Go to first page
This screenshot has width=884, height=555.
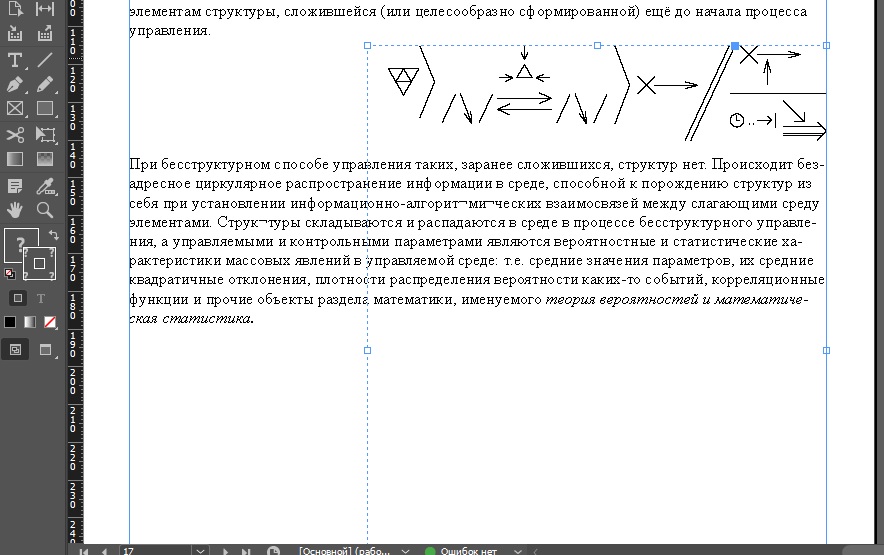point(83,551)
